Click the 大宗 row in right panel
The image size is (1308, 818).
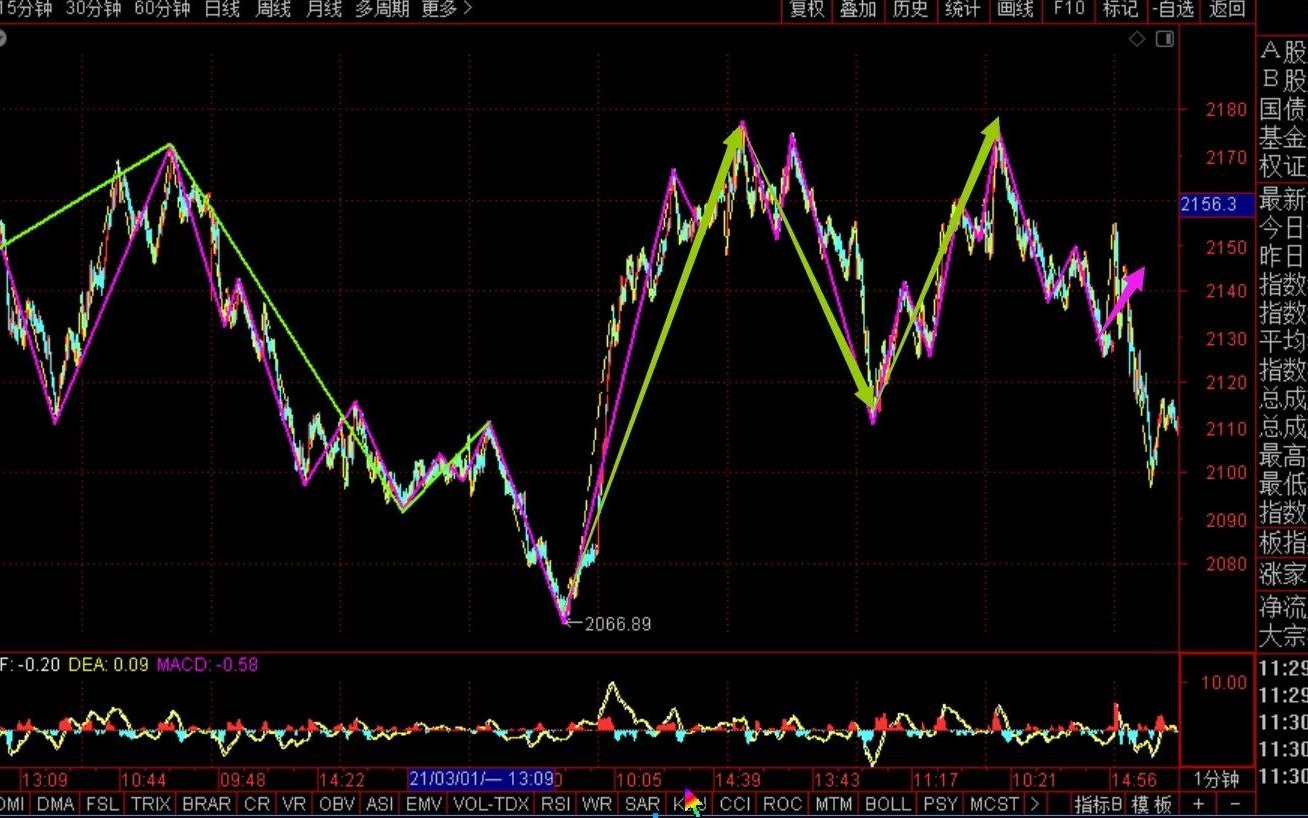1283,635
